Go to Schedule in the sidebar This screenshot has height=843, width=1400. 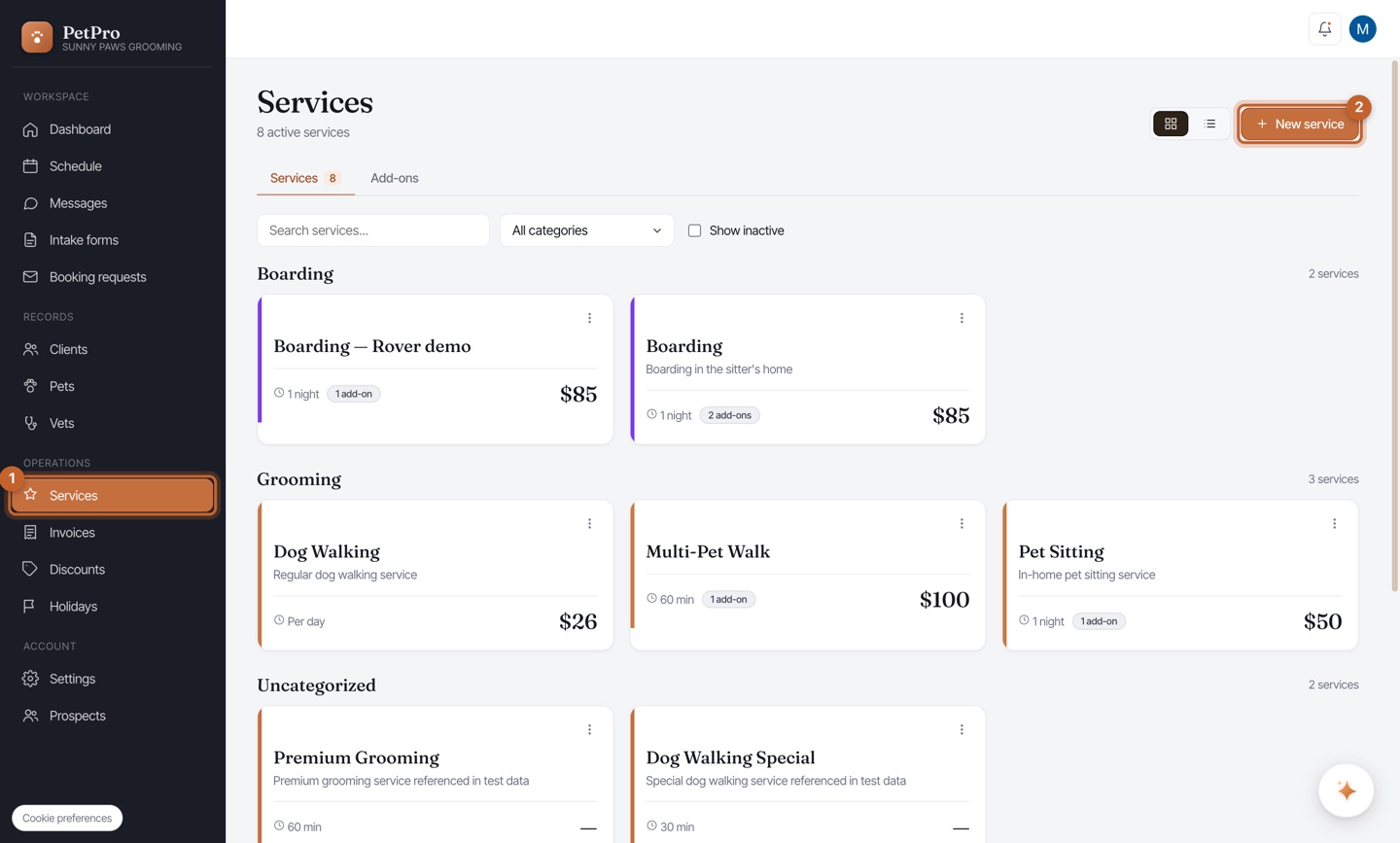coord(113,166)
